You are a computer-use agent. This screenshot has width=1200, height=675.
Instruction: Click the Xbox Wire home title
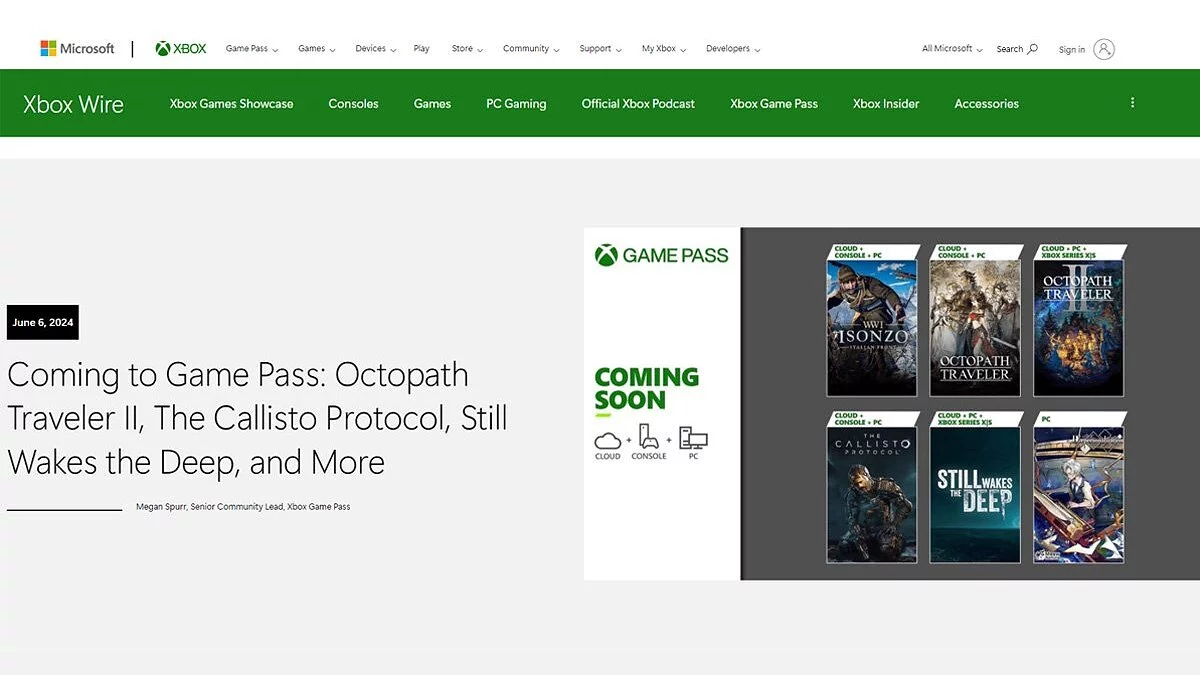(x=73, y=104)
